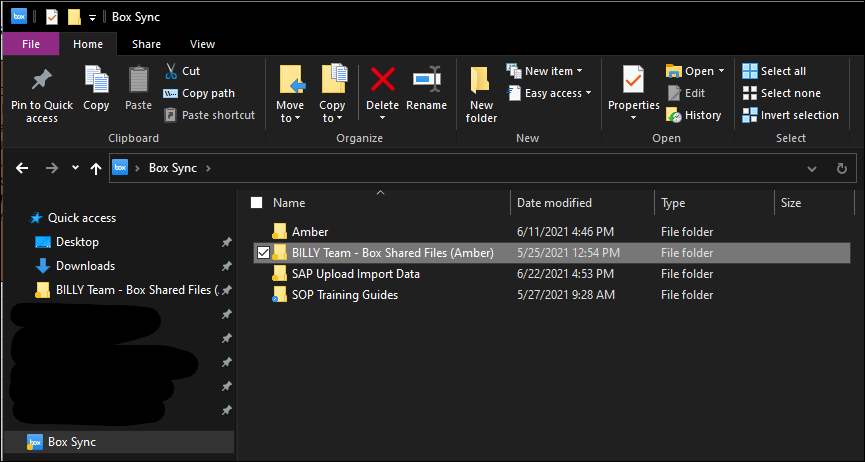This screenshot has height=462, width=865.
Task: Click the date 6/22/2021 4:53 PM
Action: [565, 274]
